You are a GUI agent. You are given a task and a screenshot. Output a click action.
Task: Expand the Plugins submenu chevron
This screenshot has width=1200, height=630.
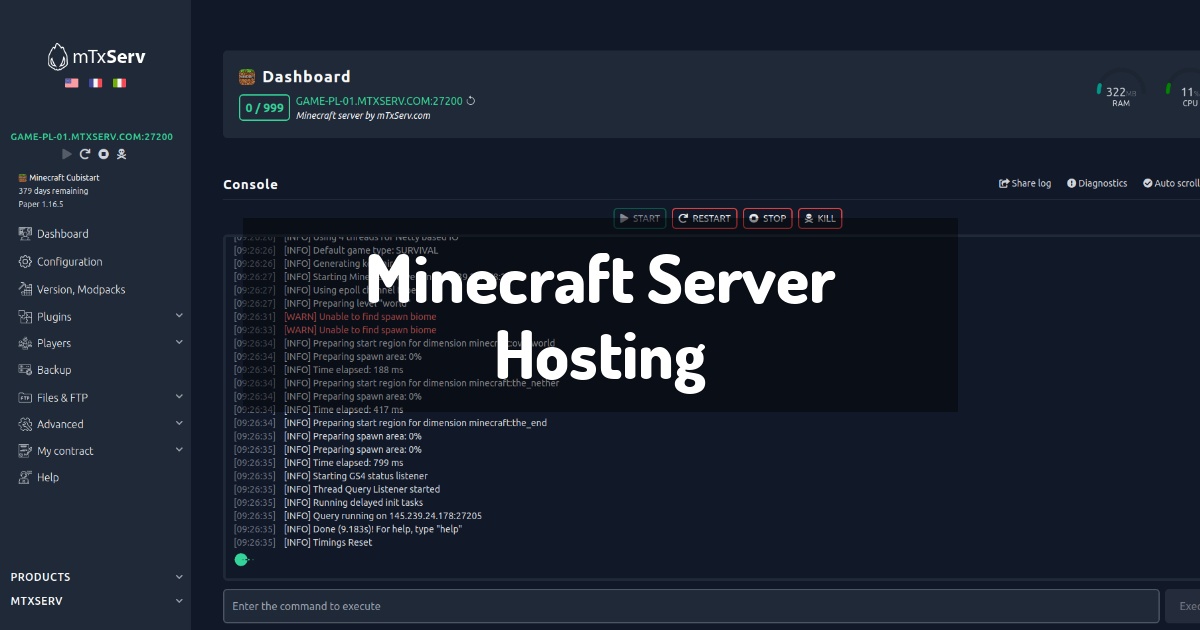tap(179, 316)
